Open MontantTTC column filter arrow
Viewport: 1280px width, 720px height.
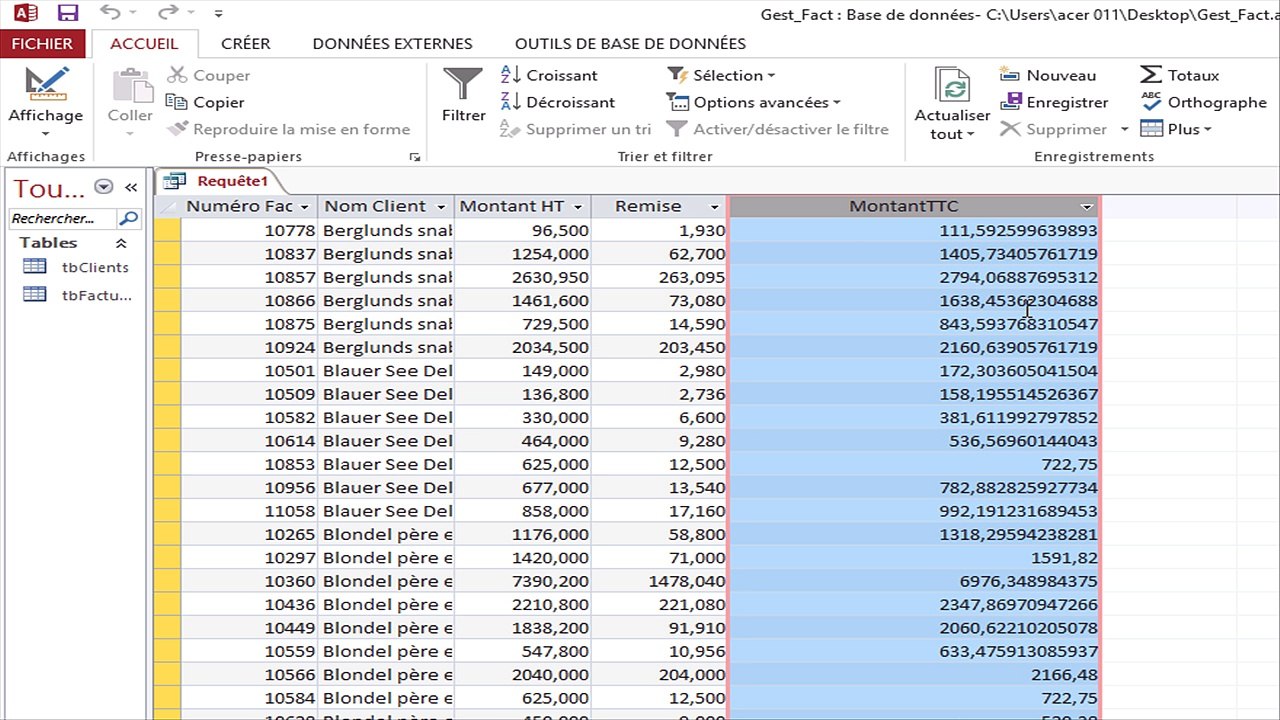coord(1086,207)
